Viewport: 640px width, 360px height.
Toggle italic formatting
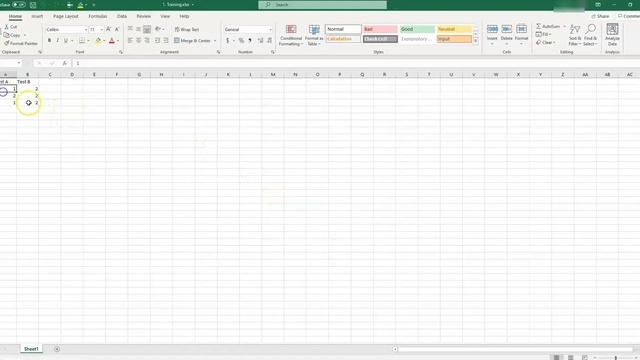coord(58,41)
